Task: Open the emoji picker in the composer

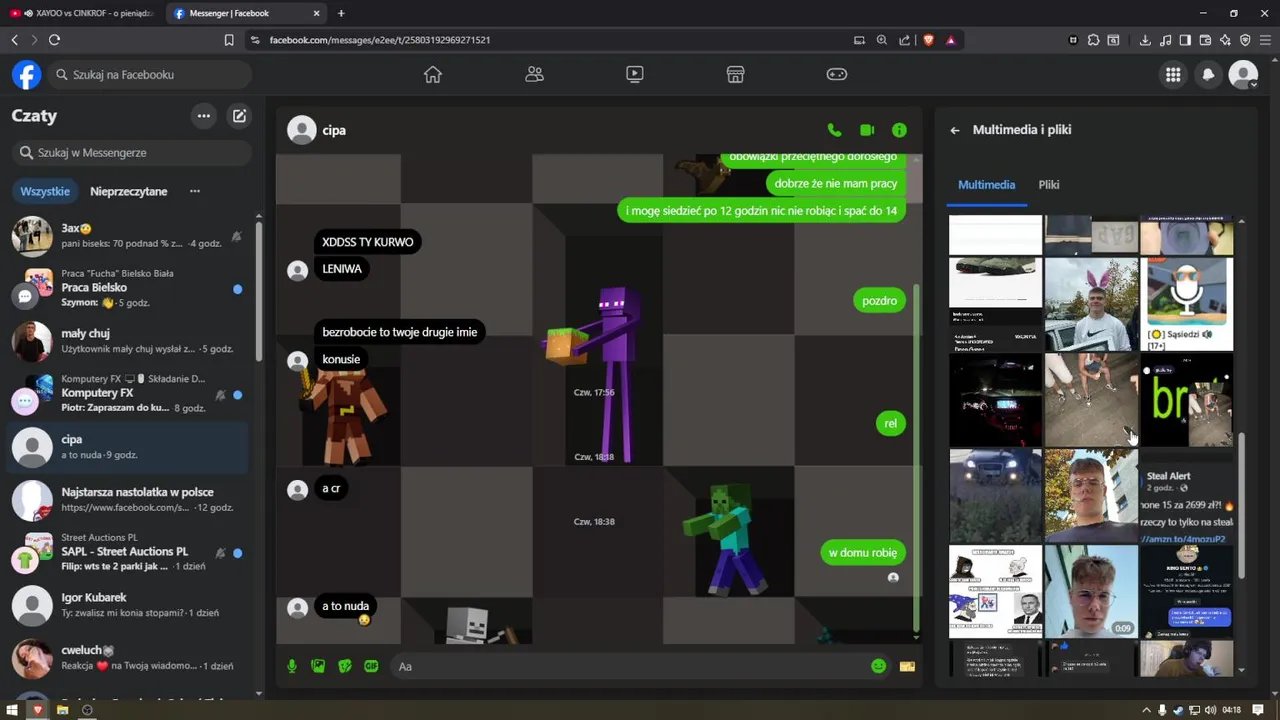Action: (878, 666)
